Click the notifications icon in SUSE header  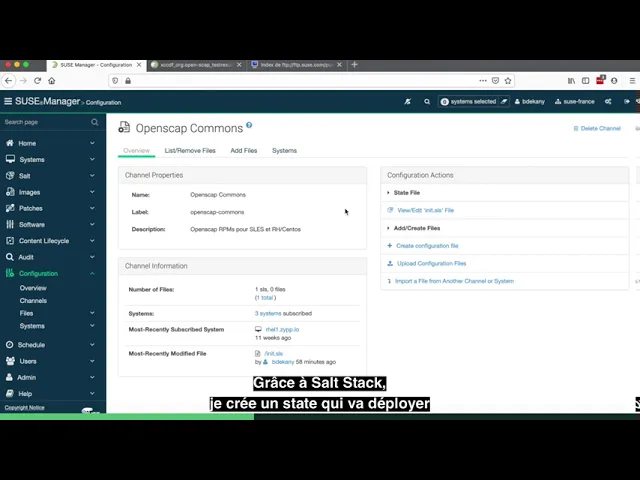click(x=407, y=102)
